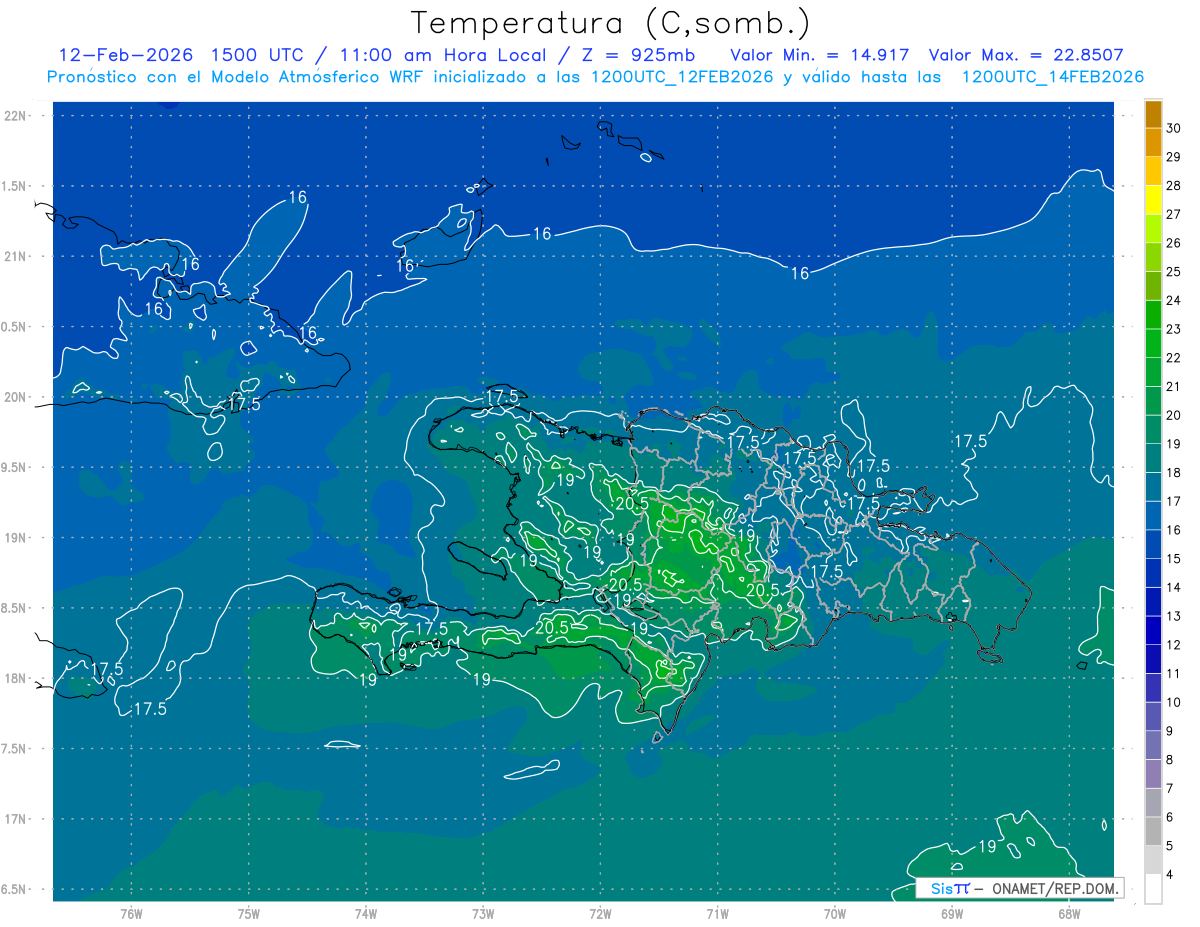
Task: Click the "19N" latitude axis label
Action: [x=16, y=538]
